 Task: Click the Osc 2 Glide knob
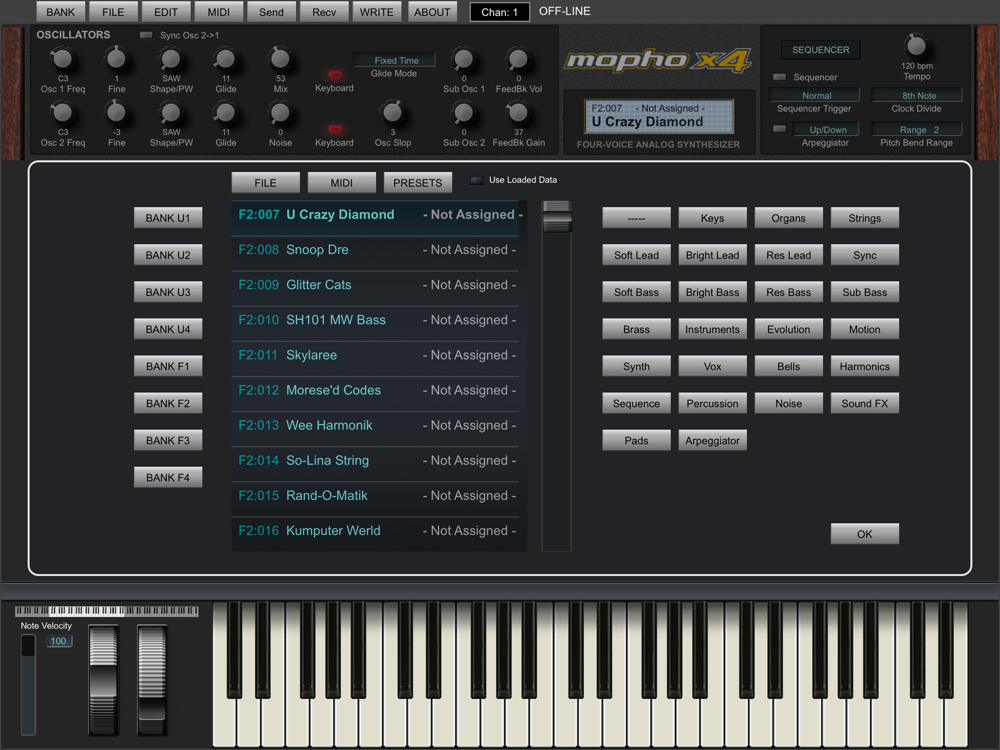pyautogui.click(x=225, y=113)
